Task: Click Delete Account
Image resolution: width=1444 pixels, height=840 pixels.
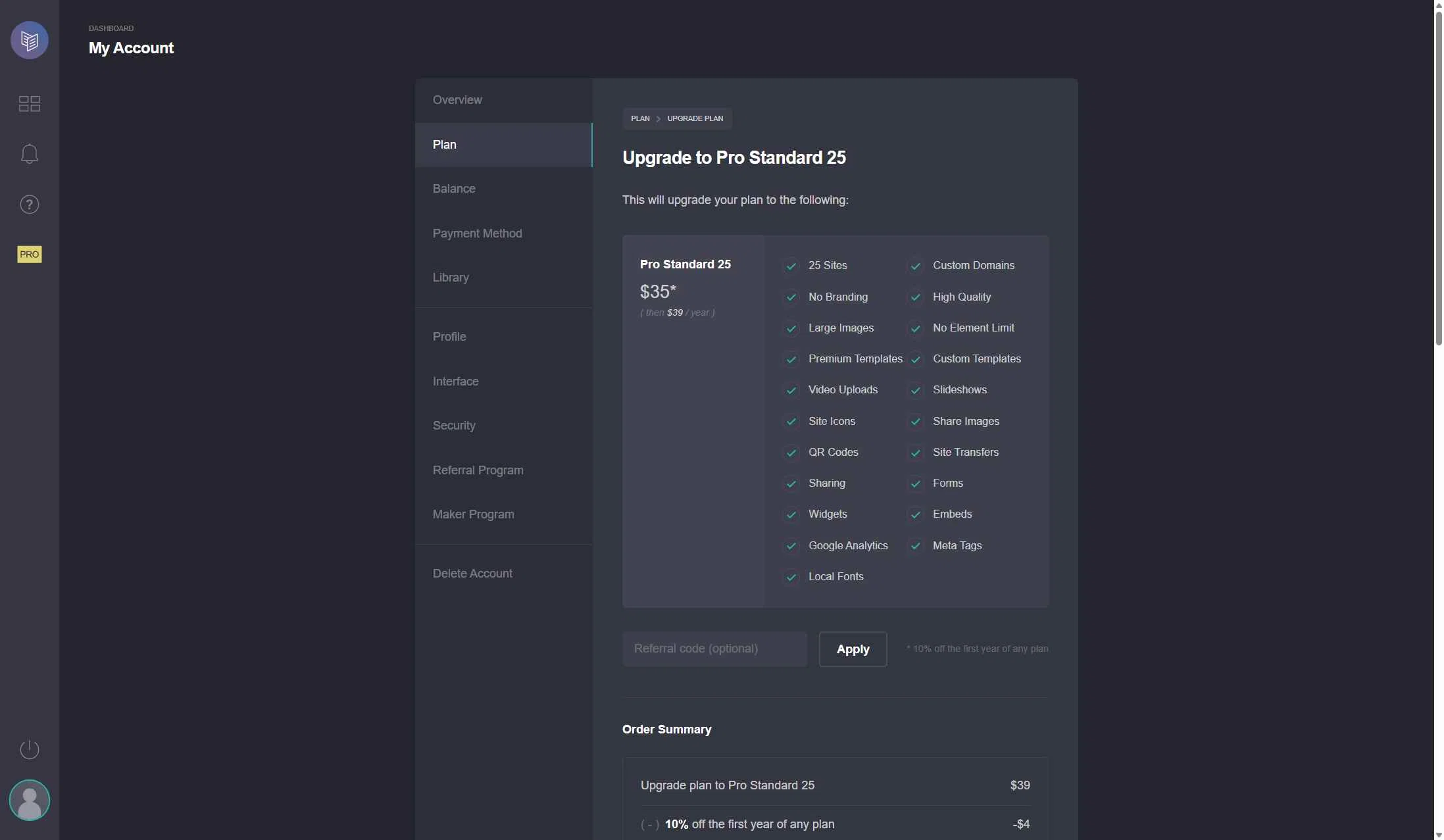Action: pos(472,573)
